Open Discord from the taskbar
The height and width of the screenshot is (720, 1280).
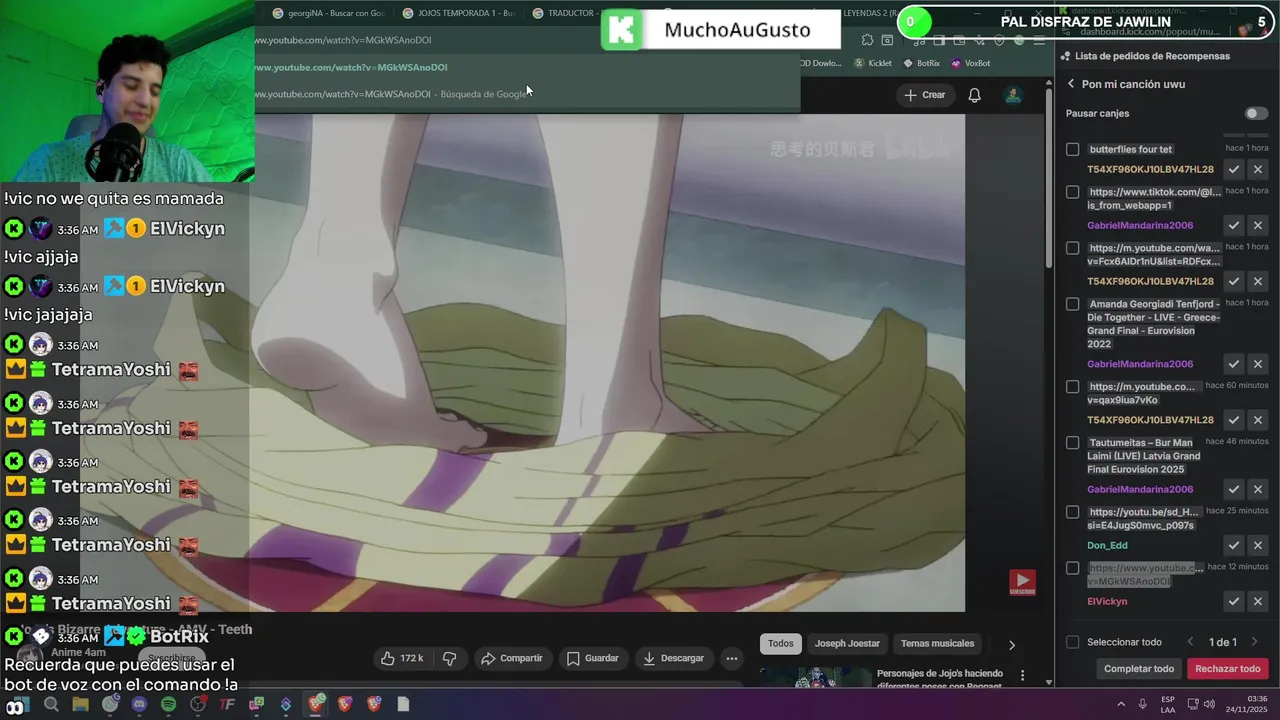pyautogui.click(x=139, y=704)
